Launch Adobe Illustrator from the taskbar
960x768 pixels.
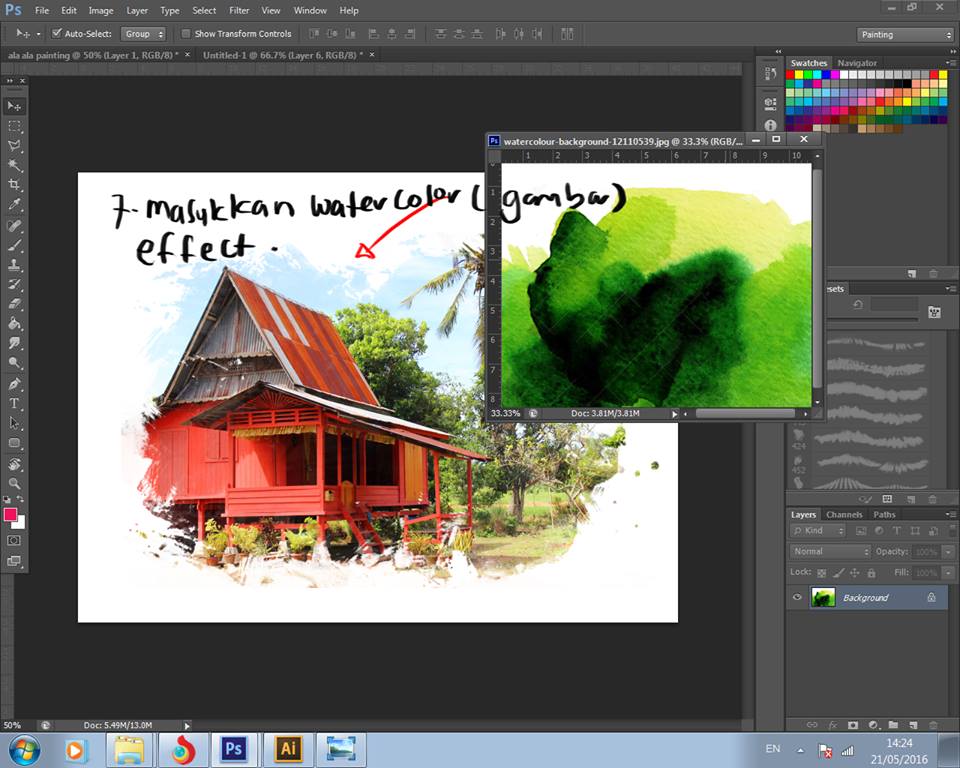coord(288,749)
